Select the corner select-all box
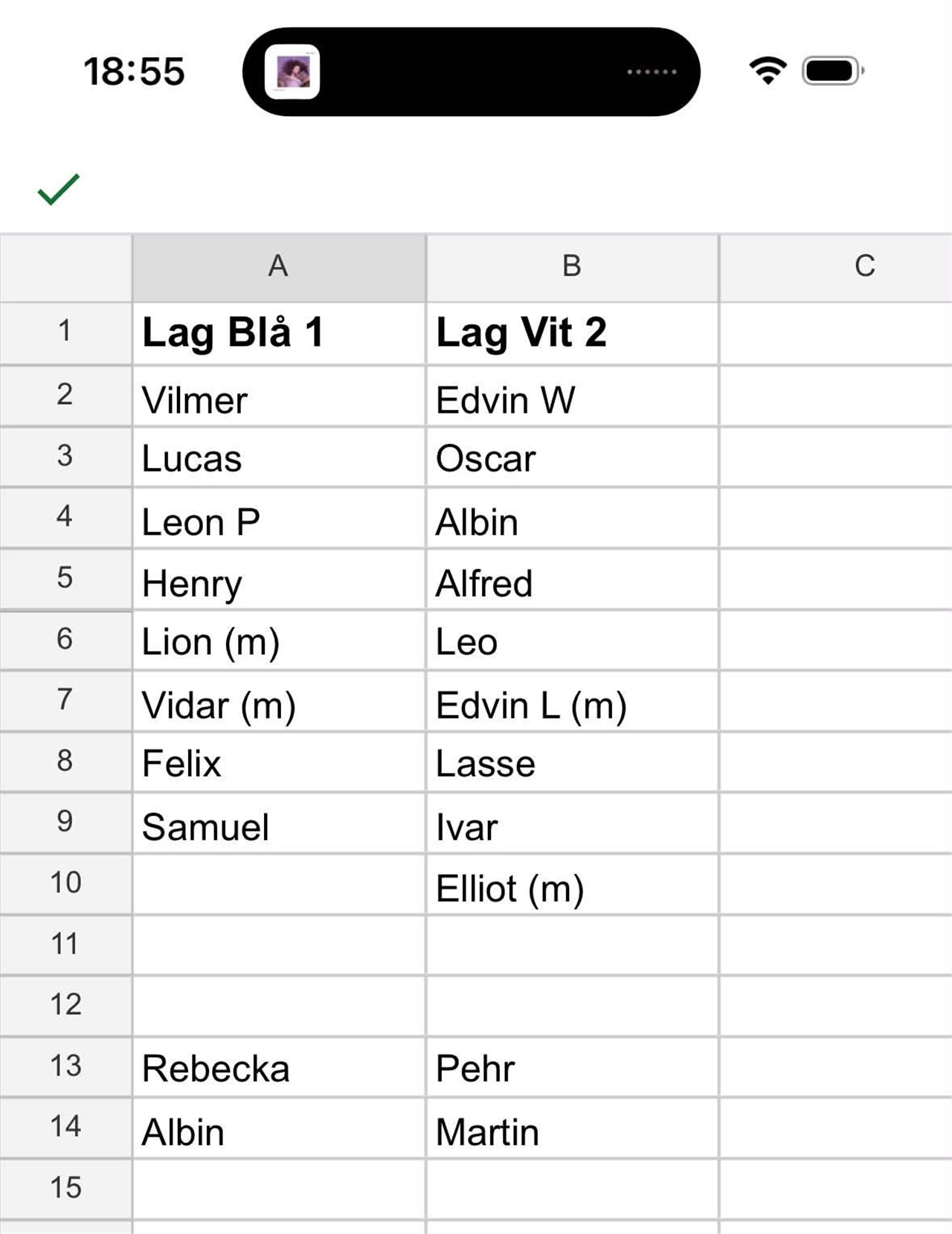The image size is (952, 1234). pyautogui.click(x=65, y=268)
